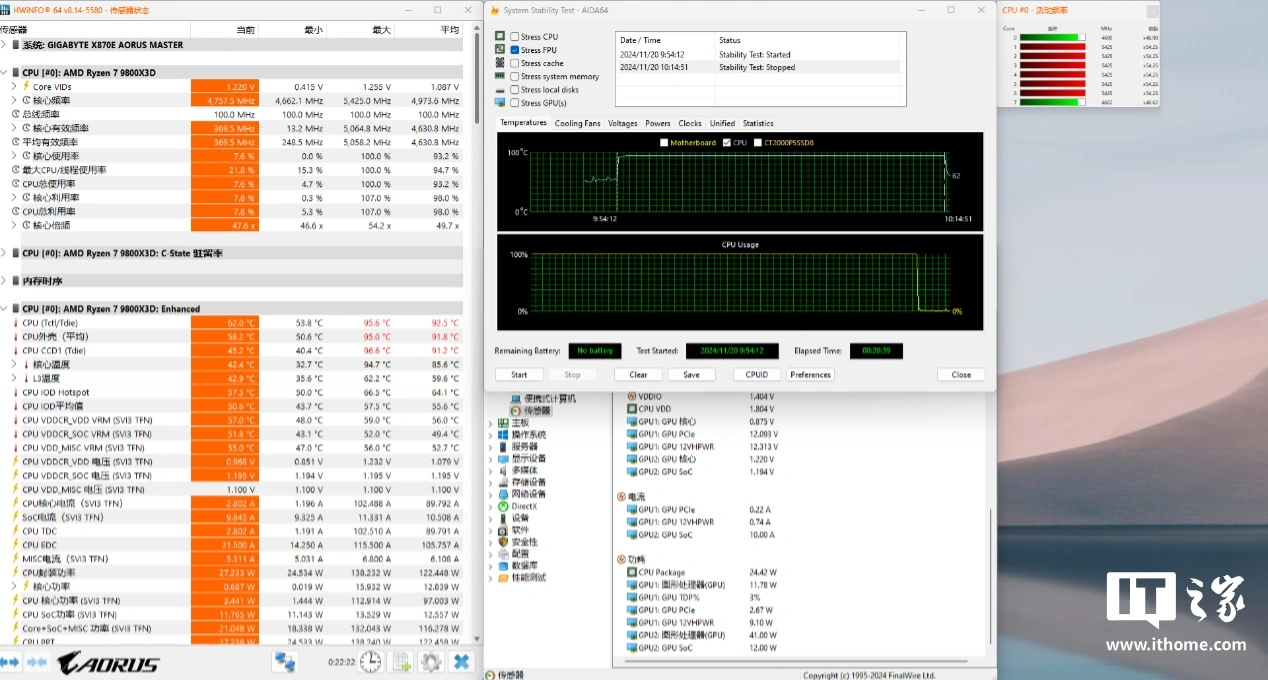Select 性能测试 benchmark item in AIDA64 tree
The width and height of the screenshot is (1268, 680).
coord(522,577)
